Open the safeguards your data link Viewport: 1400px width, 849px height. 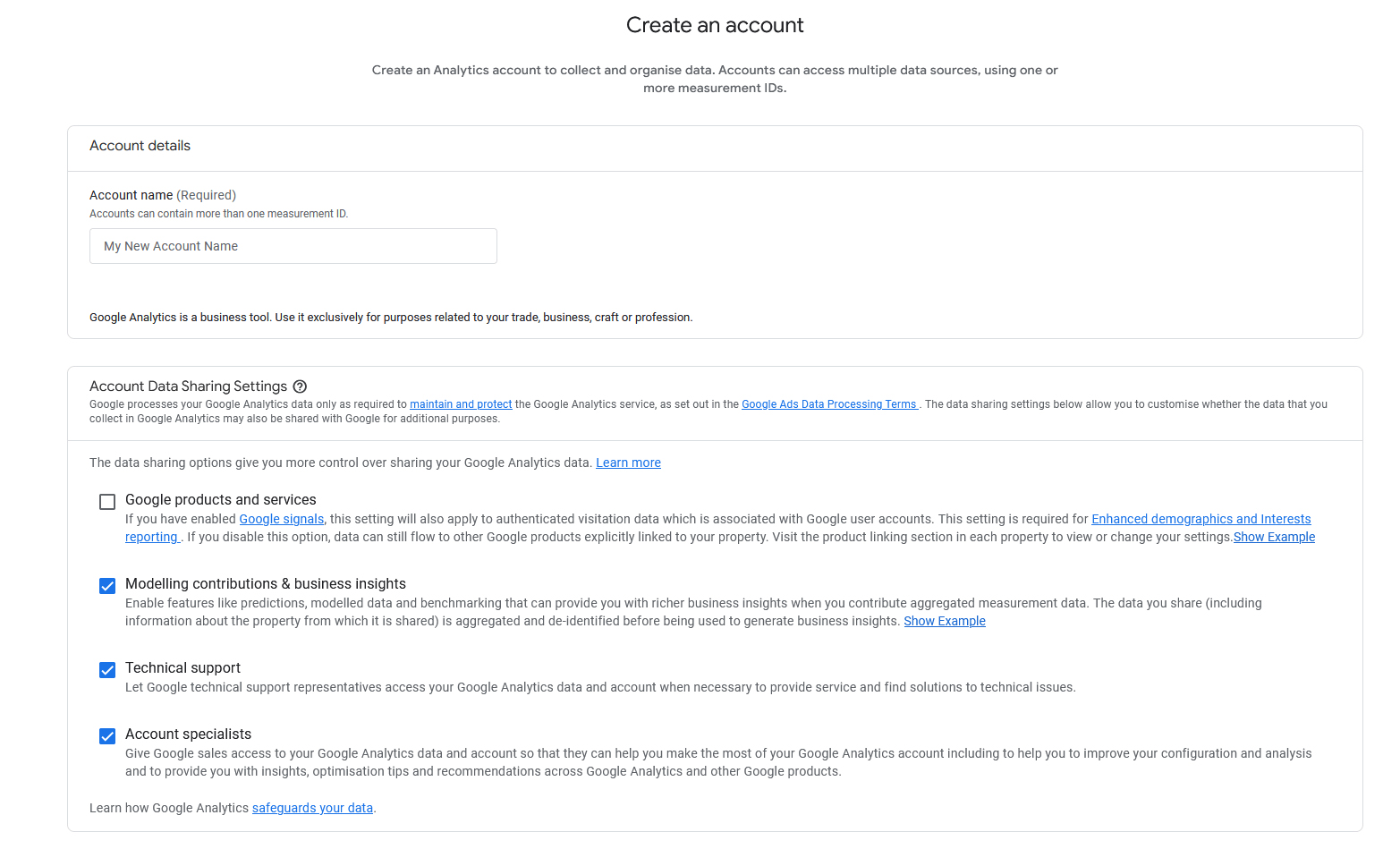point(311,808)
